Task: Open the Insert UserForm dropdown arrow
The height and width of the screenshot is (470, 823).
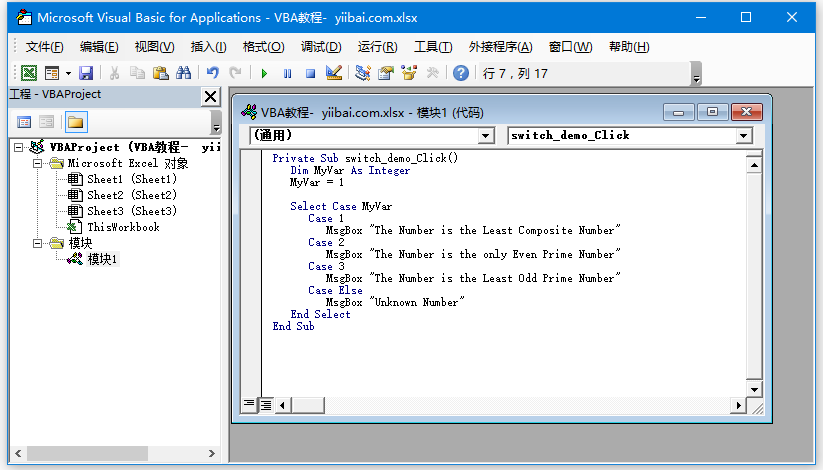Action: [68, 73]
